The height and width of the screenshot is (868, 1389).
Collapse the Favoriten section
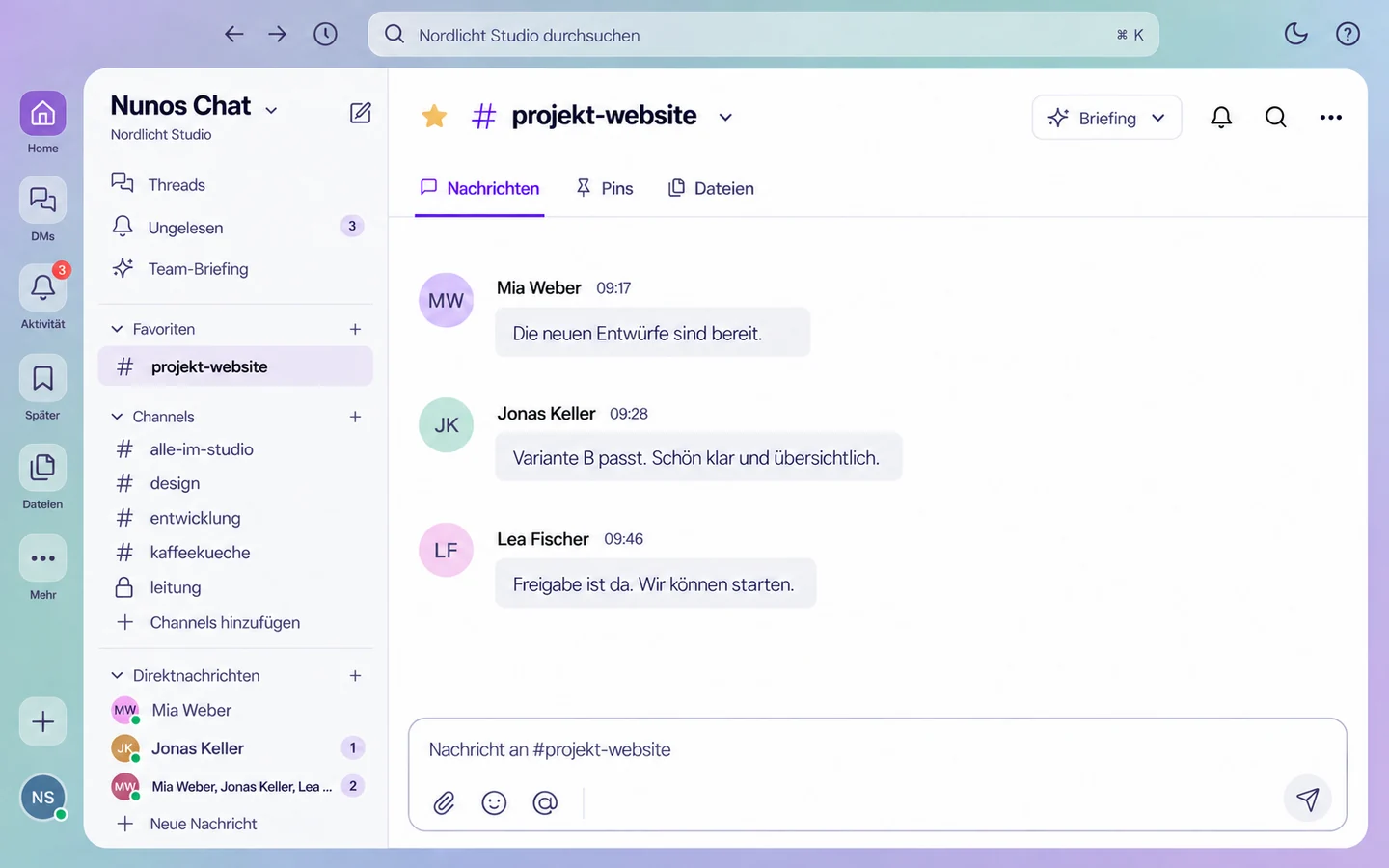point(117,329)
